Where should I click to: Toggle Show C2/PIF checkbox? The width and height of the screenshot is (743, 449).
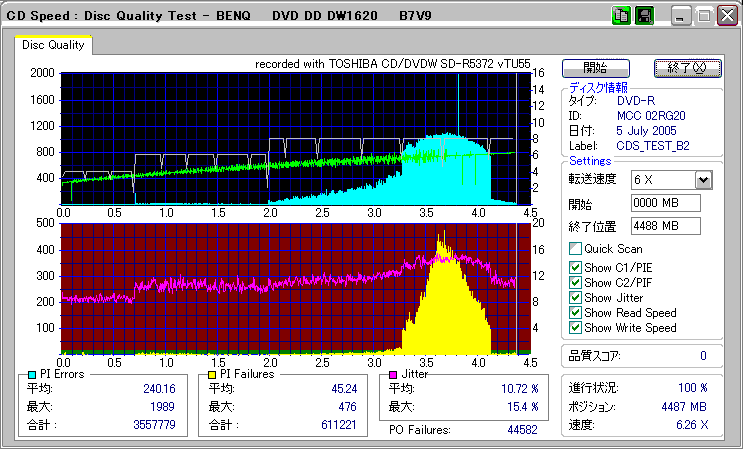pyautogui.click(x=575, y=282)
